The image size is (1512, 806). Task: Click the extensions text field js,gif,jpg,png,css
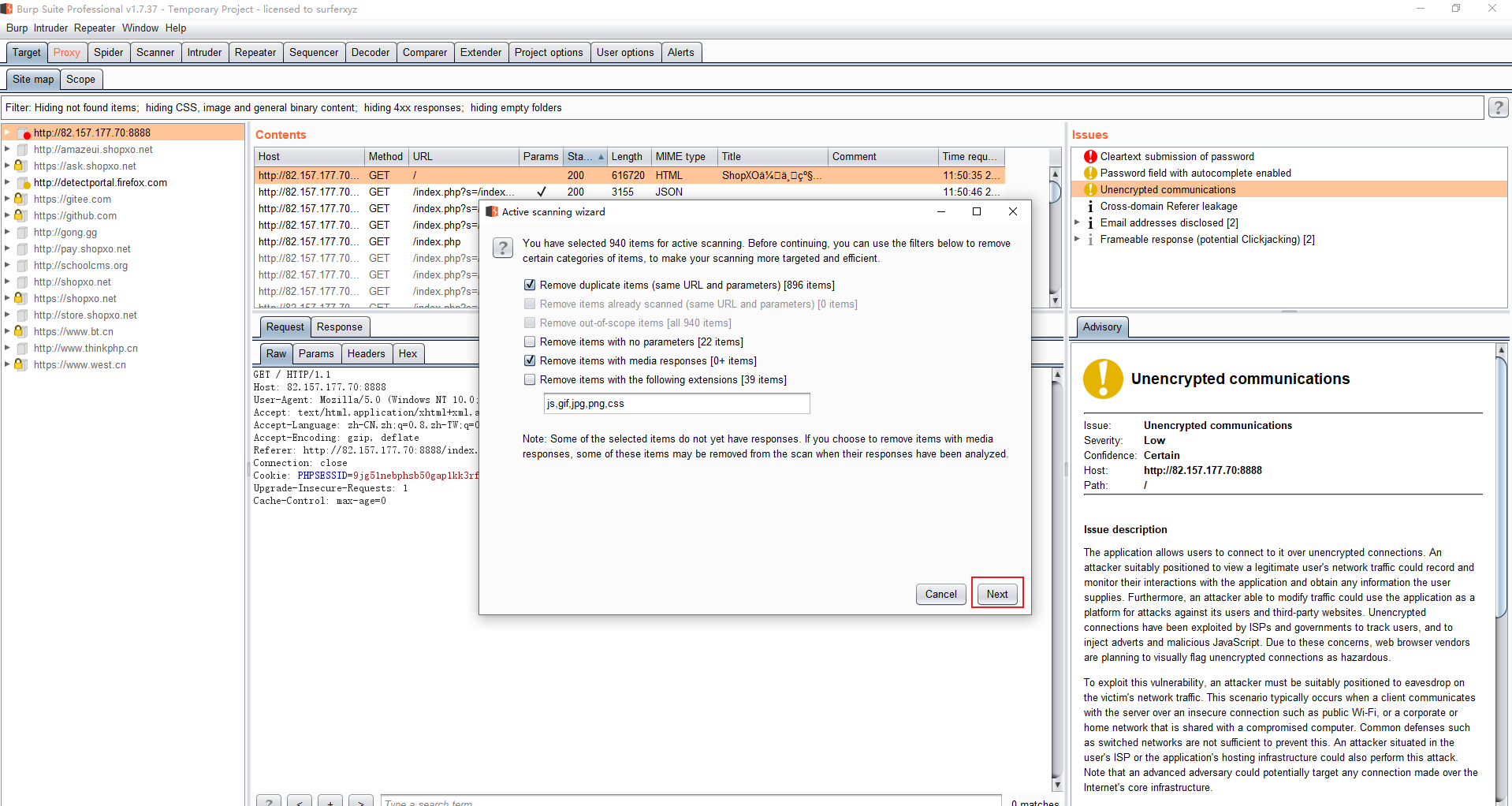[x=676, y=403]
